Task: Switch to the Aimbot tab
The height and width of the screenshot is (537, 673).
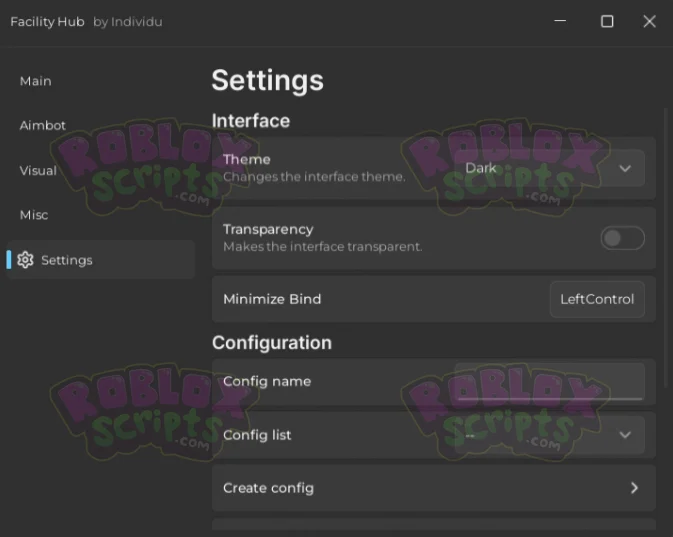Action: coord(42,125)
